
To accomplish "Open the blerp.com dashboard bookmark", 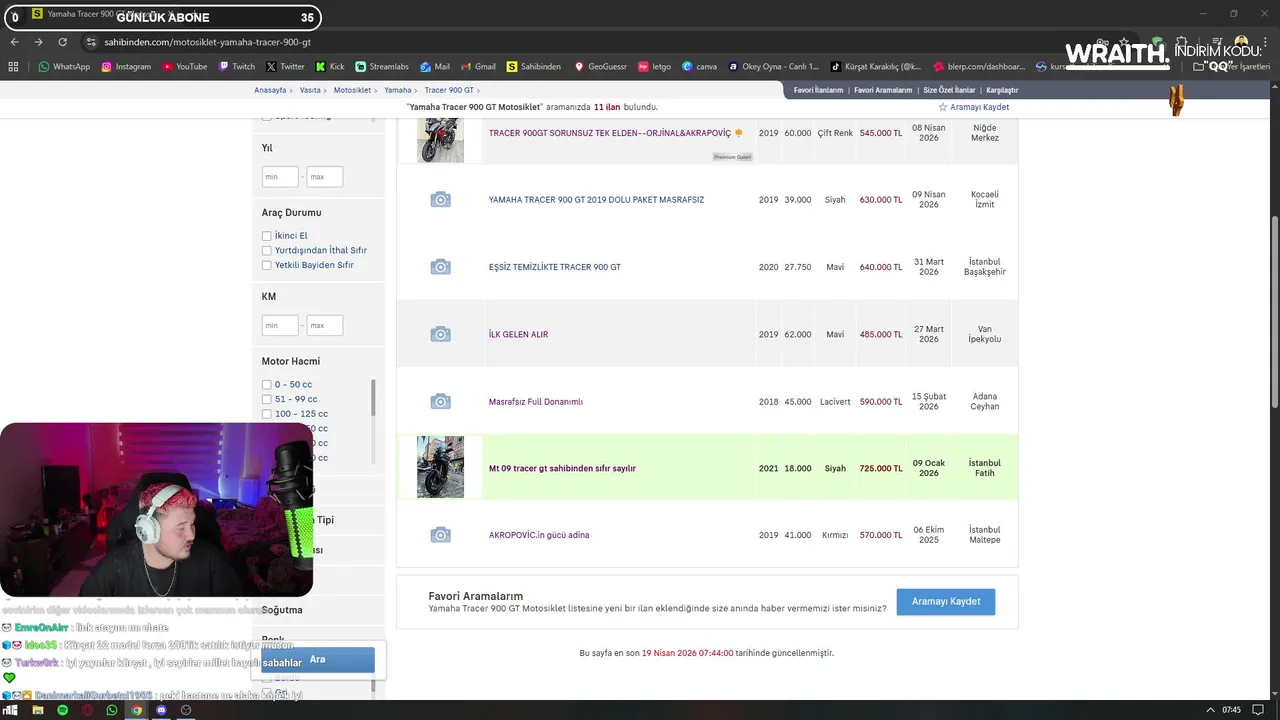I will point(979,66).
